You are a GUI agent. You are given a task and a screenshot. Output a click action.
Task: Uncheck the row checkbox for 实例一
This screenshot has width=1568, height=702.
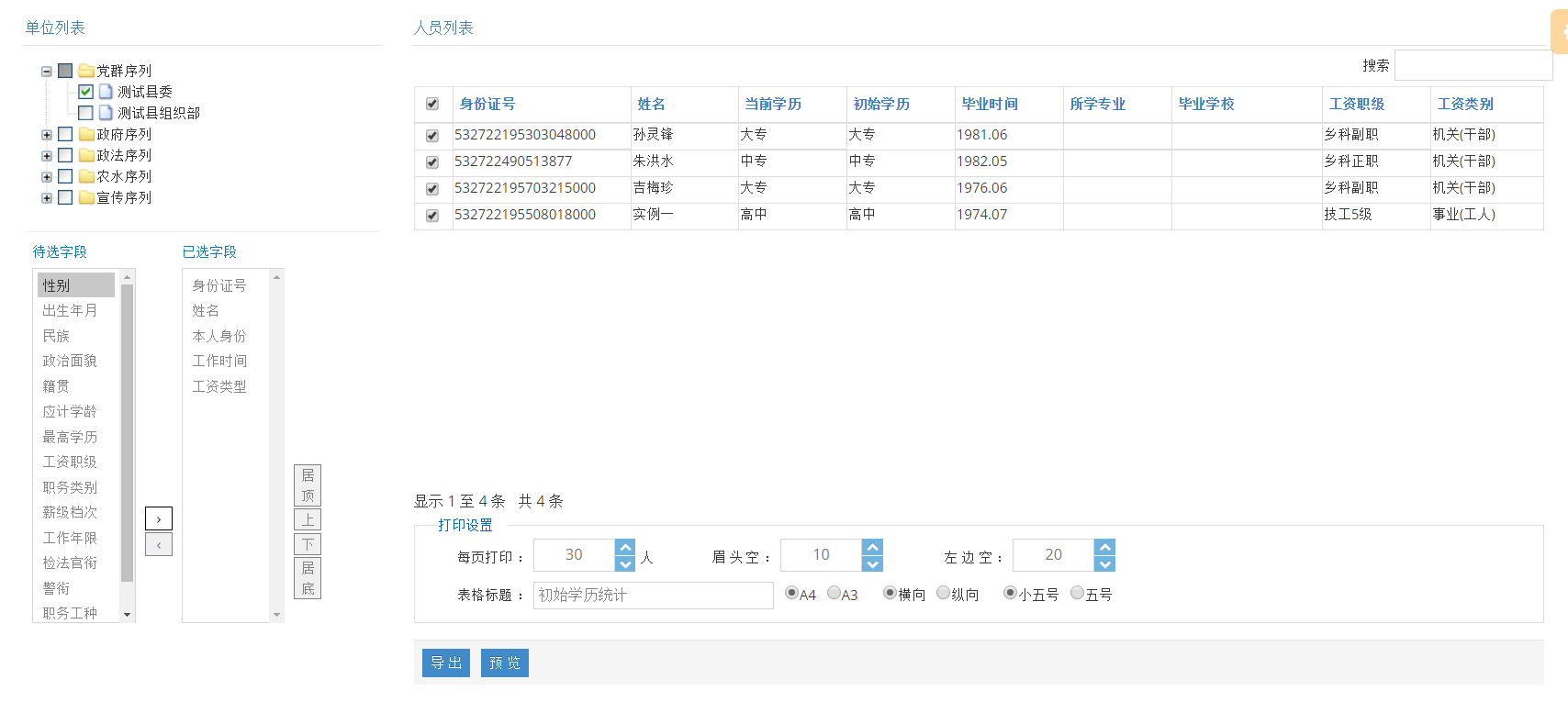click(x=432, y=216)
